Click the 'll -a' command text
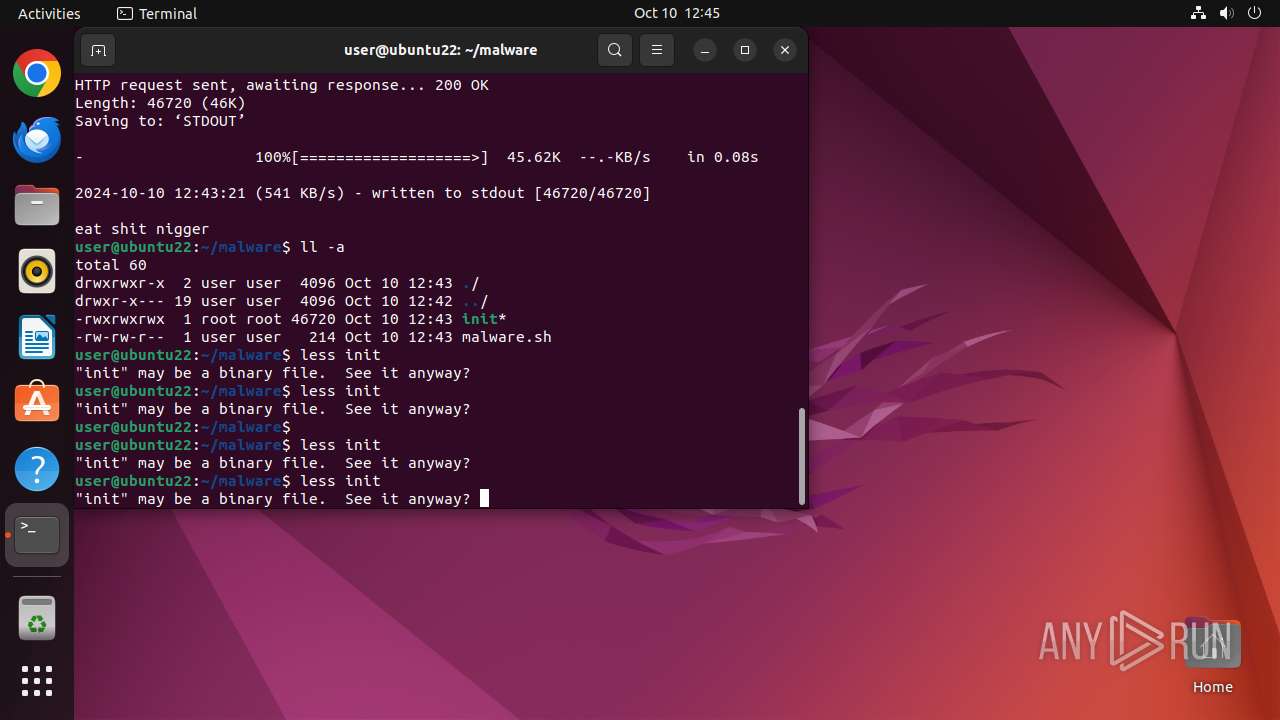Screen dimensions: 1280x720 [322, 247]
